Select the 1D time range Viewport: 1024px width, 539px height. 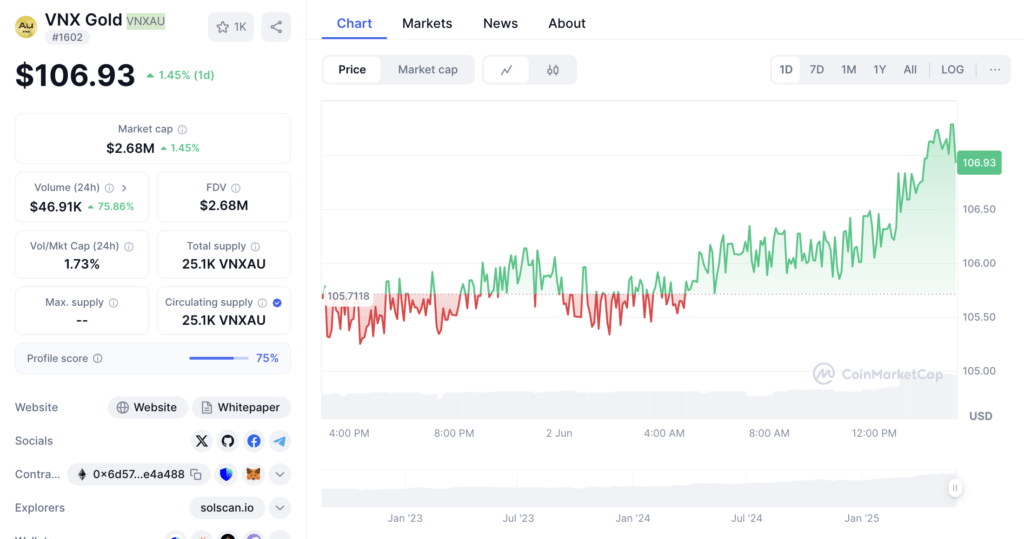(786, 70)
